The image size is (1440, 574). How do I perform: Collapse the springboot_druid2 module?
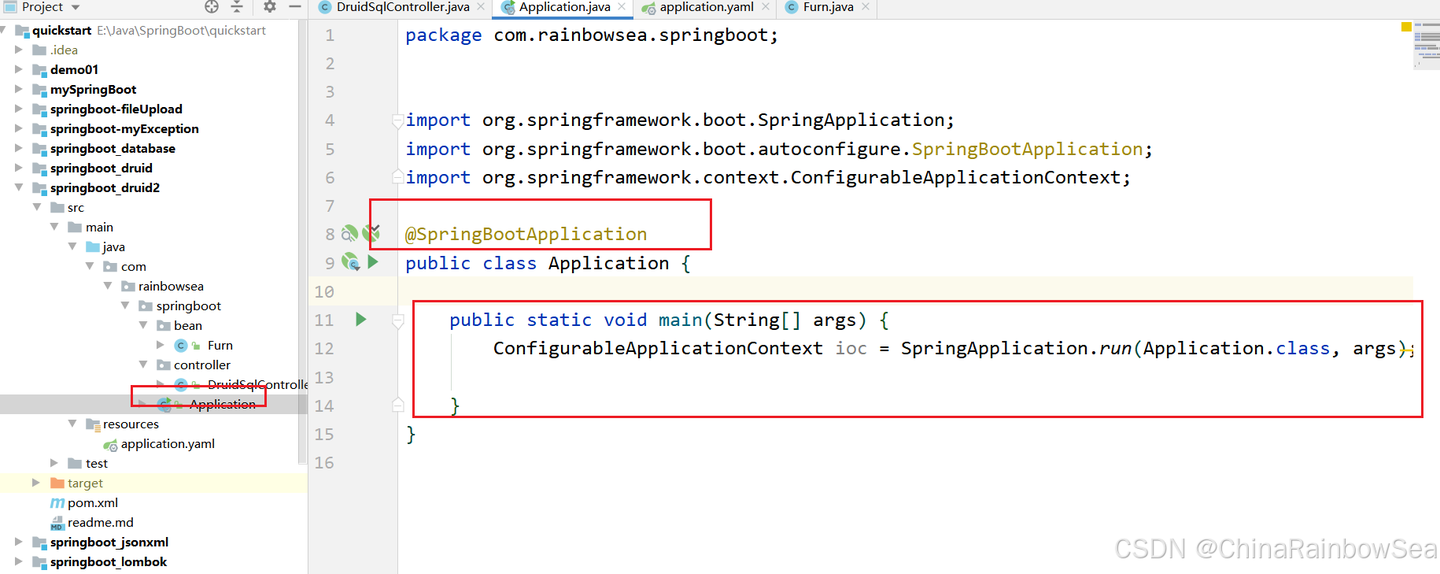tap(19, 188)
